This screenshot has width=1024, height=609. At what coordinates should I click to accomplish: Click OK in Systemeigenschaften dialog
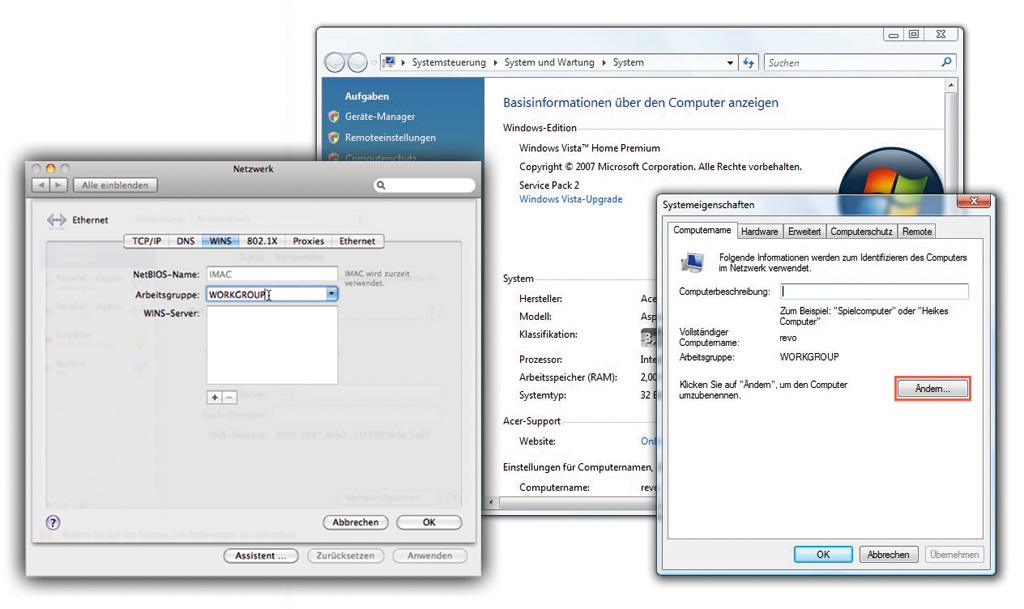[x=823, y=554]
